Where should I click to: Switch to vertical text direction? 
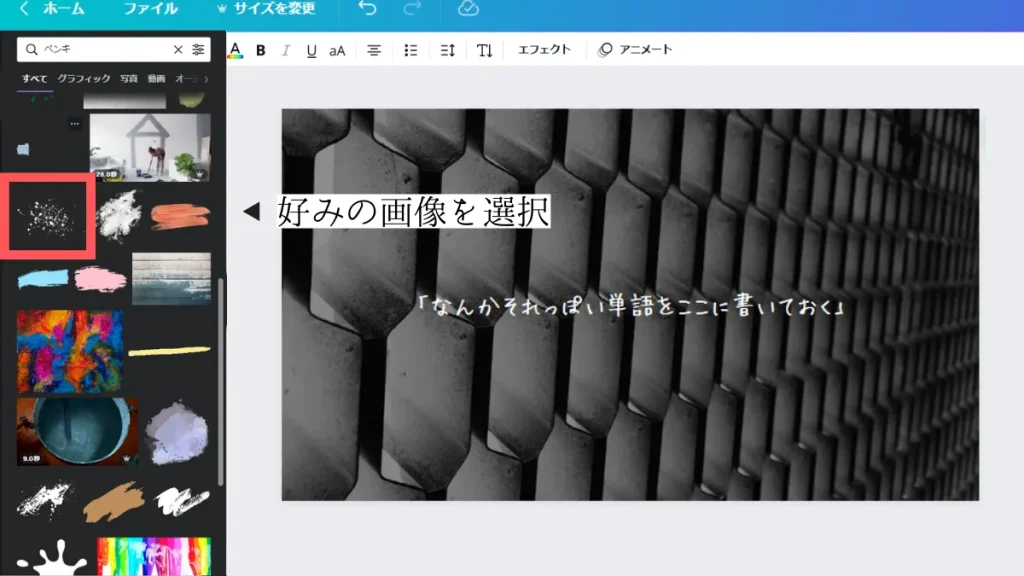(x=484, y=50)
